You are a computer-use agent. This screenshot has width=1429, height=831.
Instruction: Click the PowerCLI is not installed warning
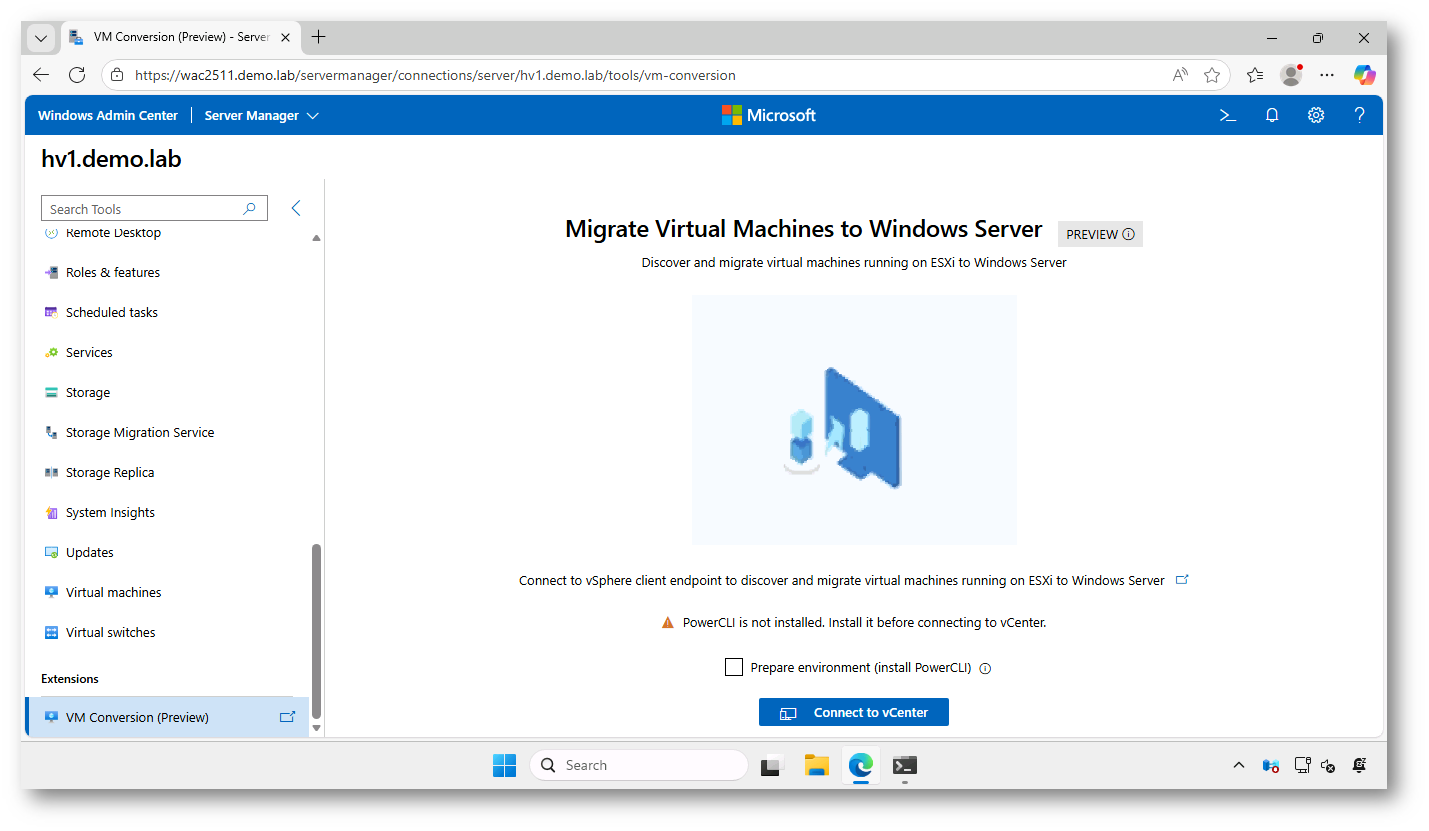click(854, 622)
